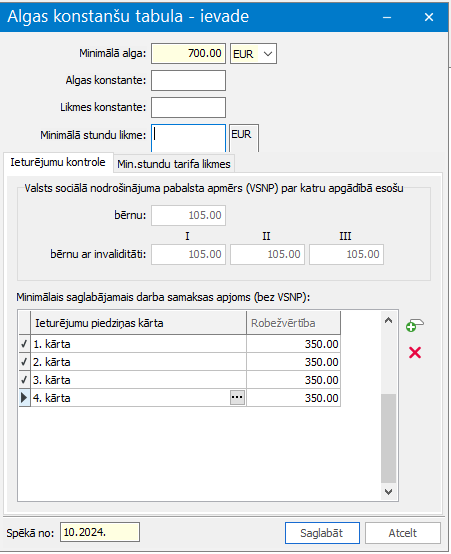Minimize the Algas konstanšu tabula window
The image size is (451, 554).
(387, 17)
